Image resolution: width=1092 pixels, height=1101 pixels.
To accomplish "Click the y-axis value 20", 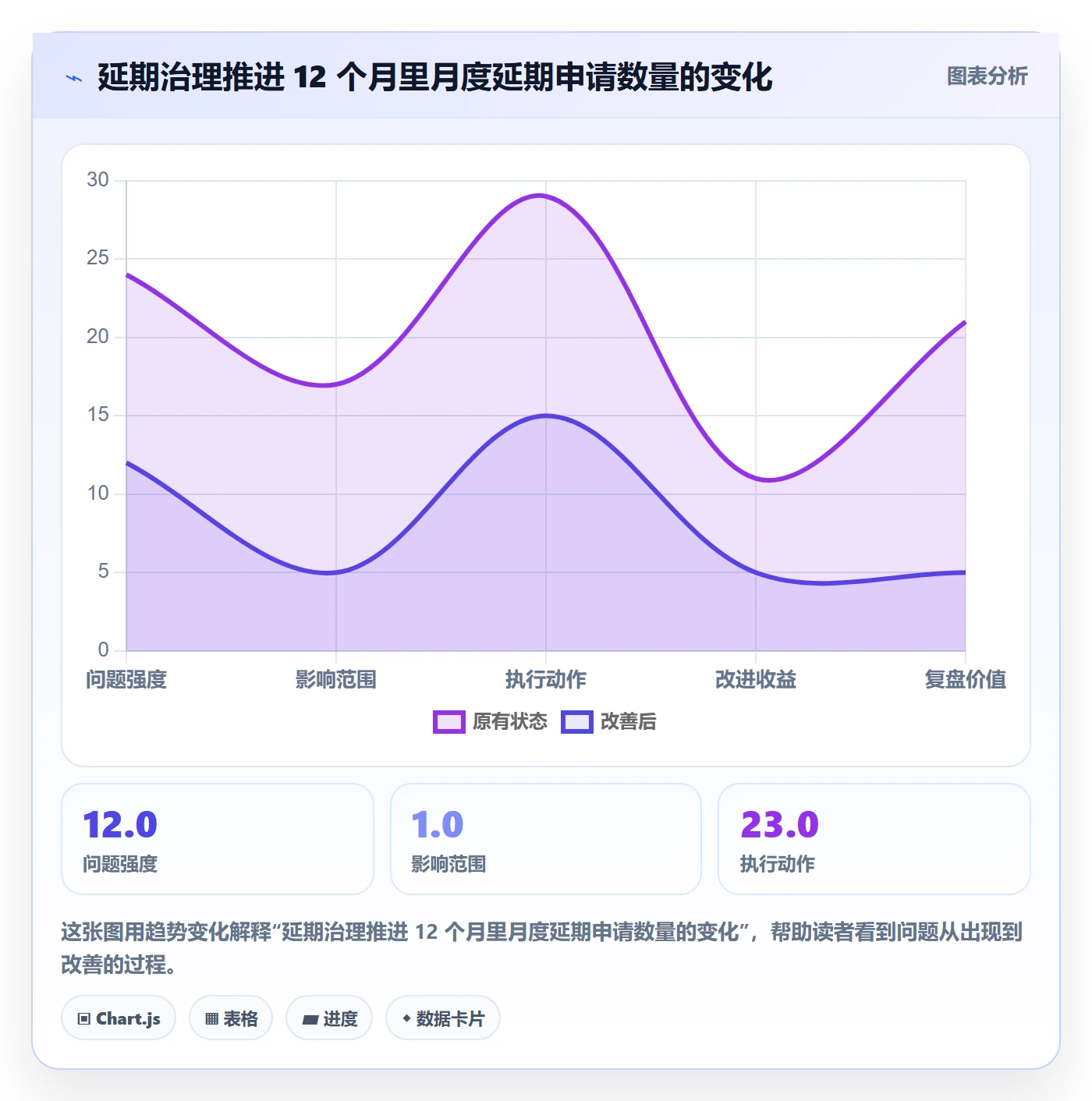I will tap(97, 337).
